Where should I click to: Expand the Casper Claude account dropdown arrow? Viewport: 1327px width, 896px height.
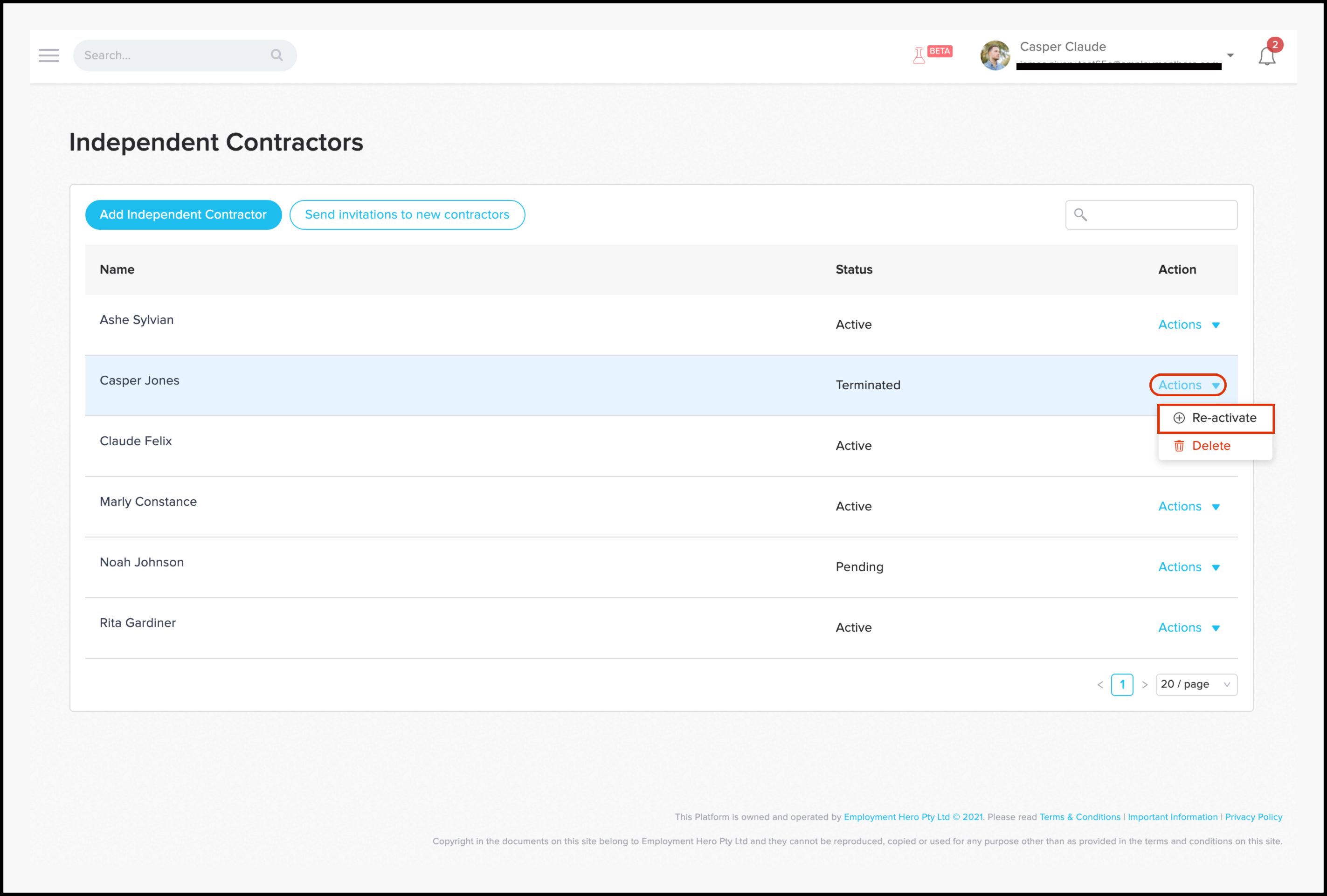(x=1230, y=55)
